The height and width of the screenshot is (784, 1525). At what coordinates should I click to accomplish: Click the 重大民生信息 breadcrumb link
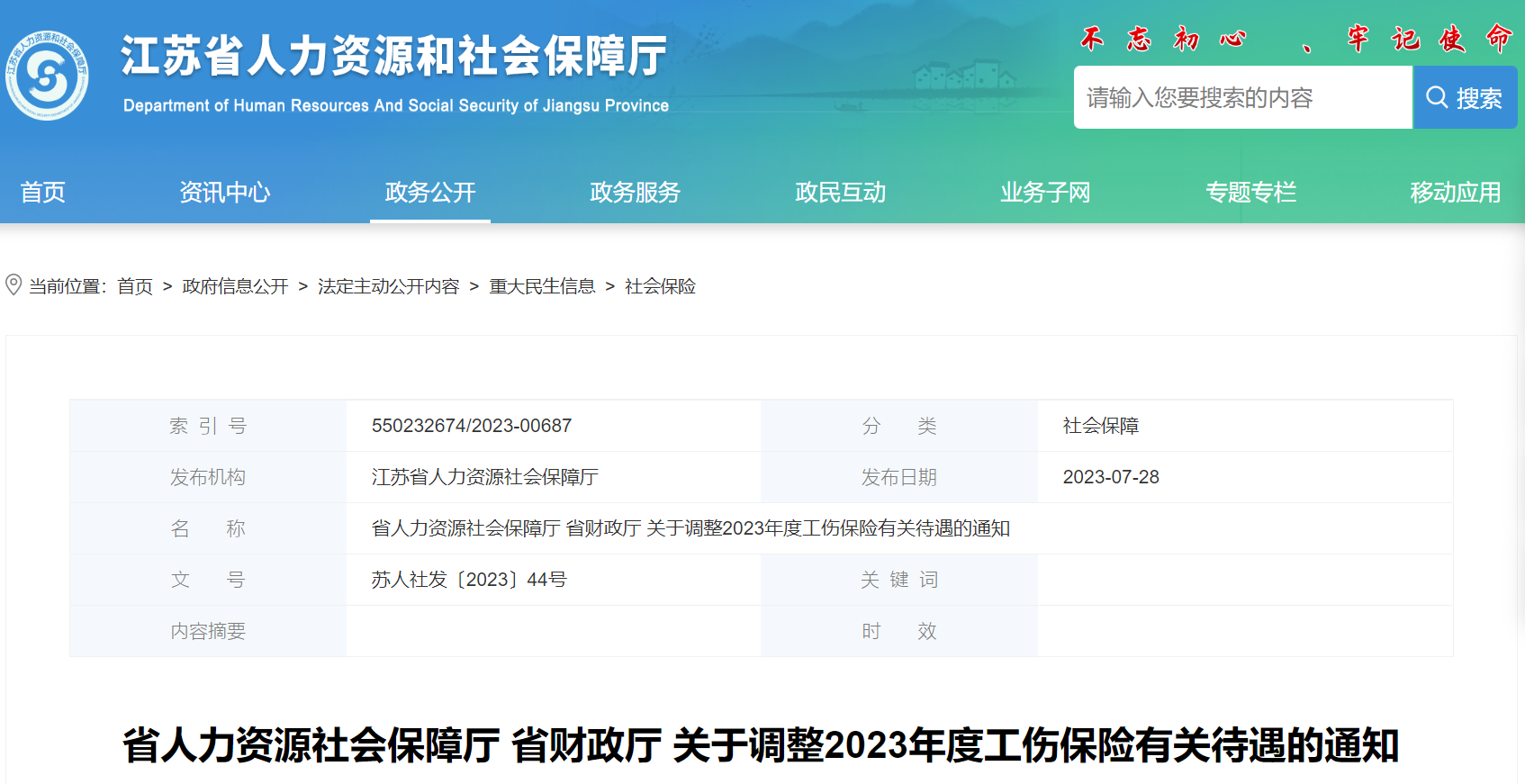point(542,286)
